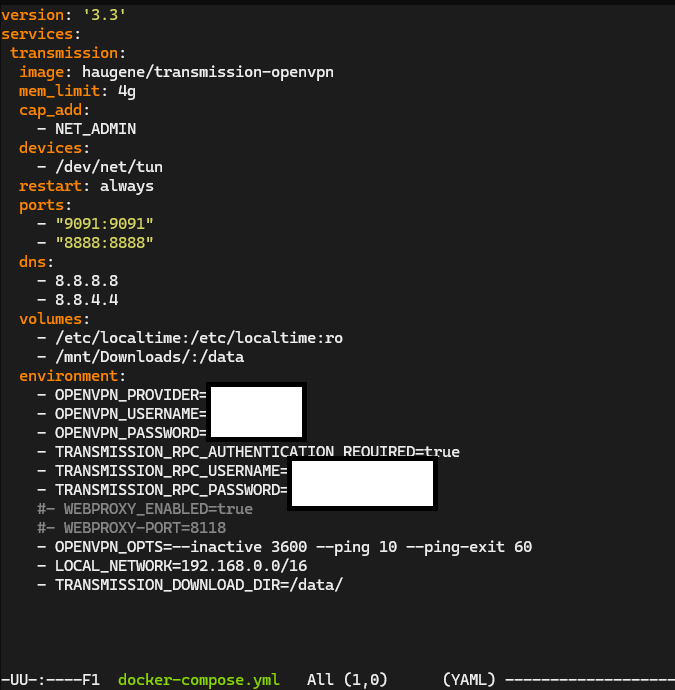Click the cap_add: key
Image resolution: width=675 pixels, height=690 pixels.
point(54,110)
